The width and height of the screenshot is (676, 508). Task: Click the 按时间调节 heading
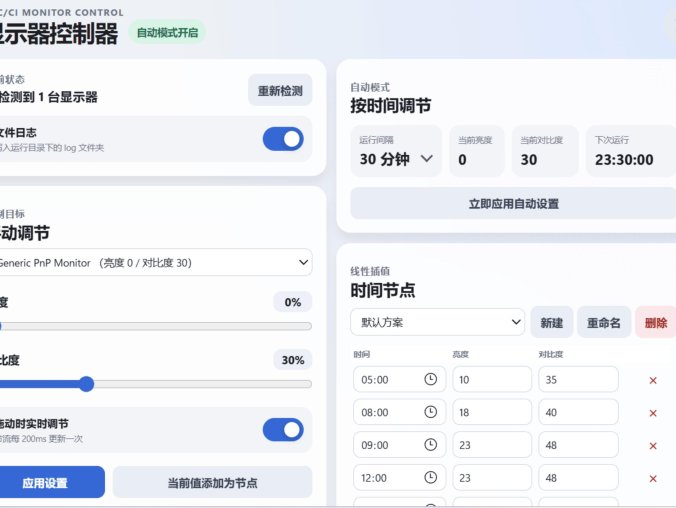(x=391, y=106)
